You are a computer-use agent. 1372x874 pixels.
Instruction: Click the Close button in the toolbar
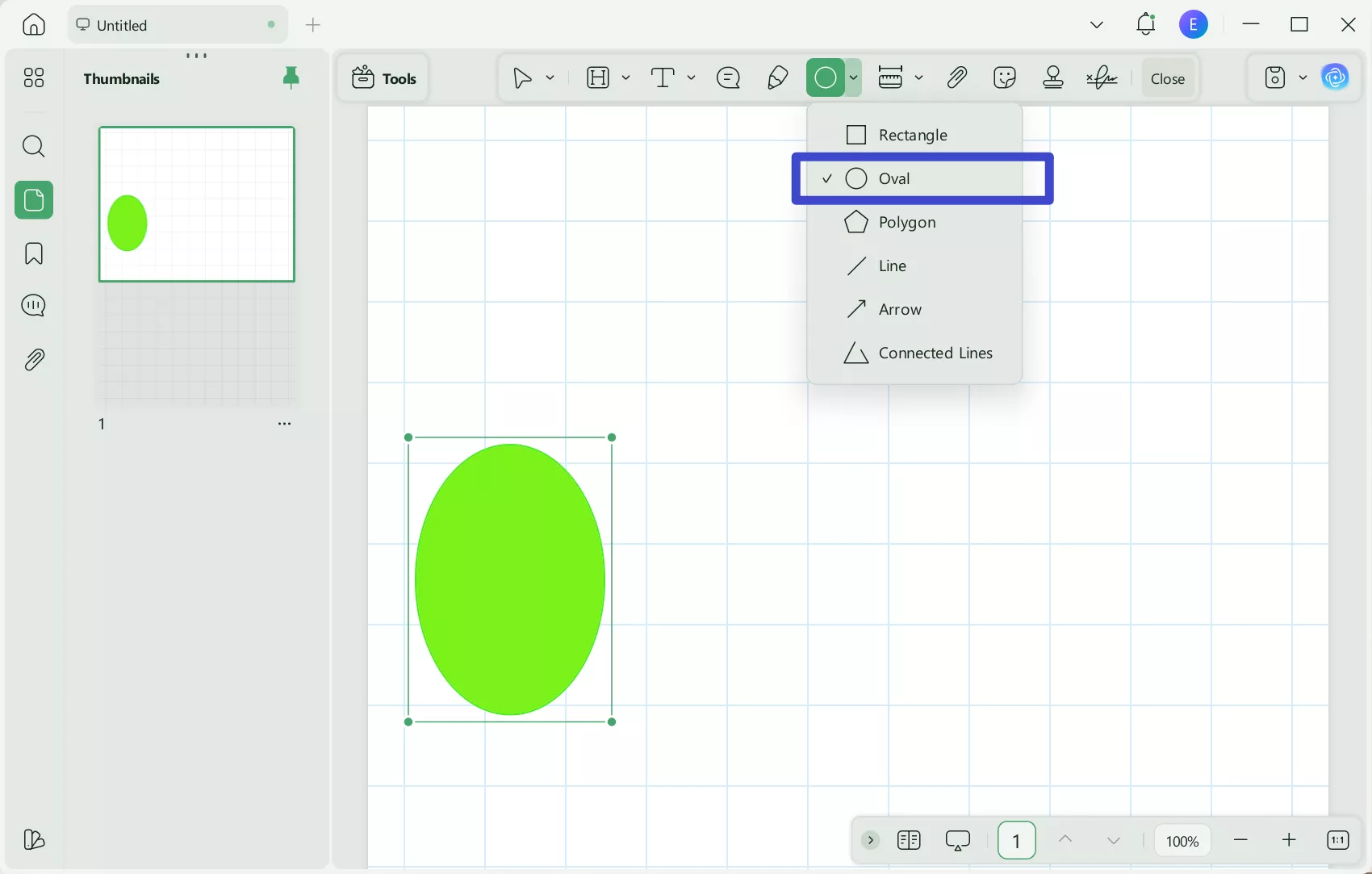click(1168, 77)
